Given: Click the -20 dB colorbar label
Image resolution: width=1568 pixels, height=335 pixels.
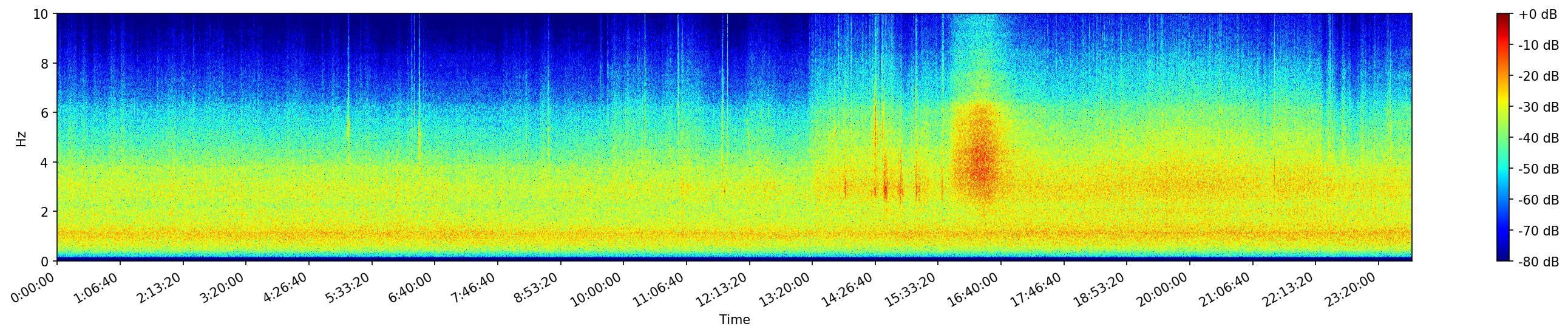Looking at the screenshot, I should click(x=1538, y=76).
